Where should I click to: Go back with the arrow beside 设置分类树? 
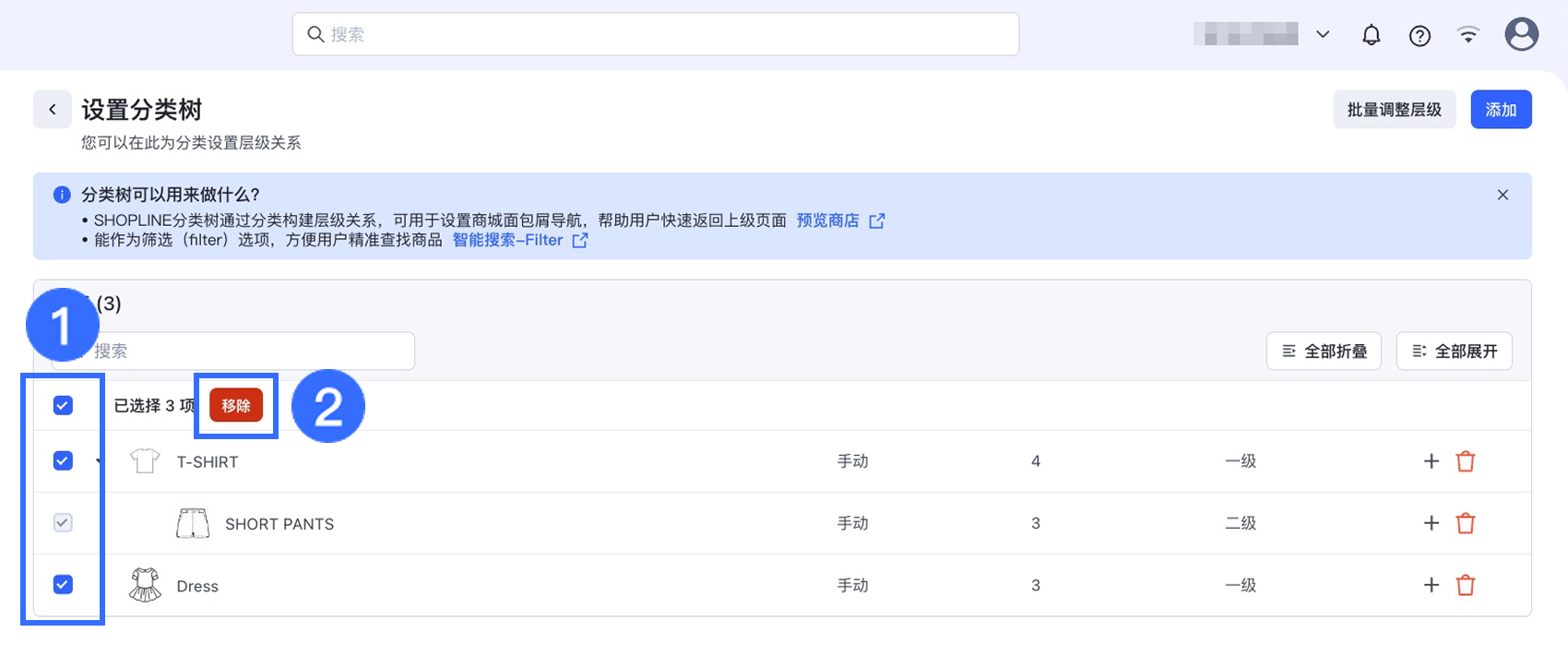click(53, 109)
